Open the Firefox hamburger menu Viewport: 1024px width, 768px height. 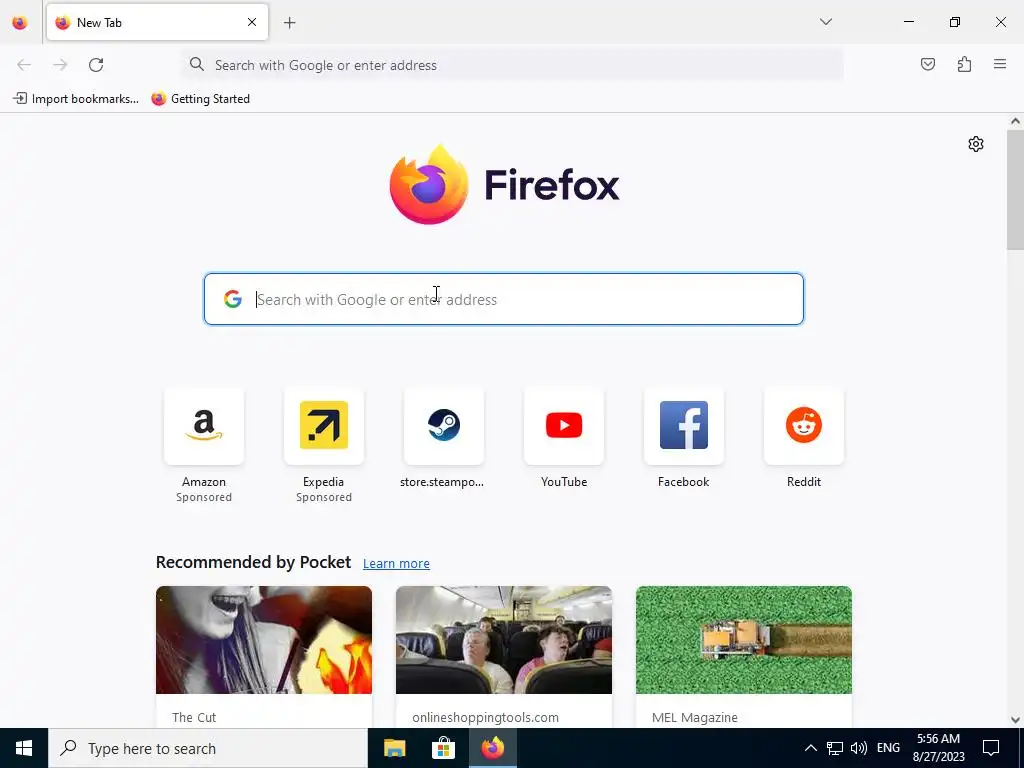click(x=1000, y=64)
